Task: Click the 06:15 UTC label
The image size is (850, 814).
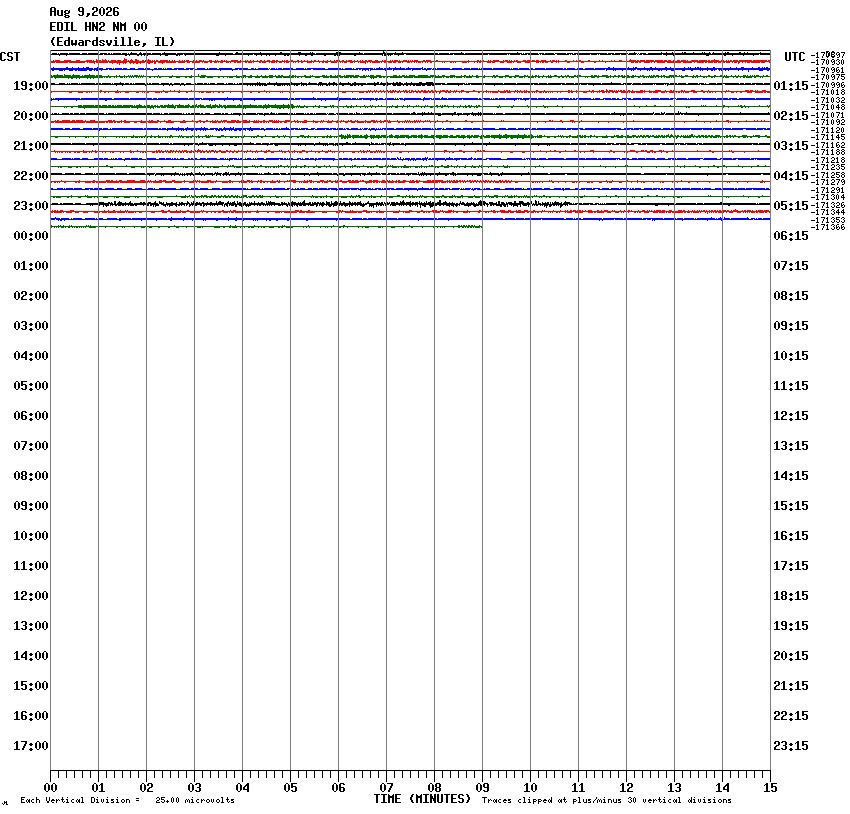Action: (791, 236)
